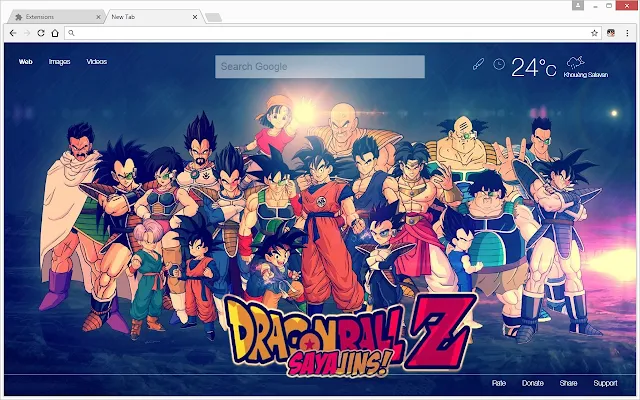Click the rain cloud weather icon
This screenshot has height=400, width=640.
click(576, 62)
